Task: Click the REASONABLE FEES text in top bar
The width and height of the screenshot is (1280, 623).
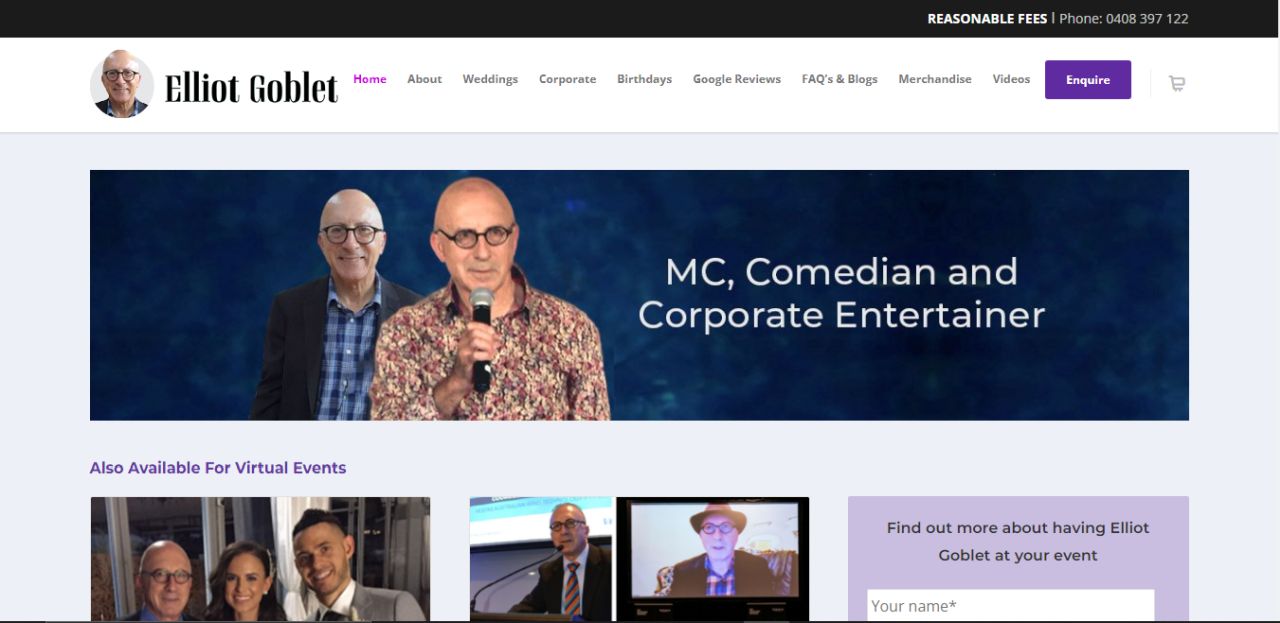Action: [x=987, y=19]
